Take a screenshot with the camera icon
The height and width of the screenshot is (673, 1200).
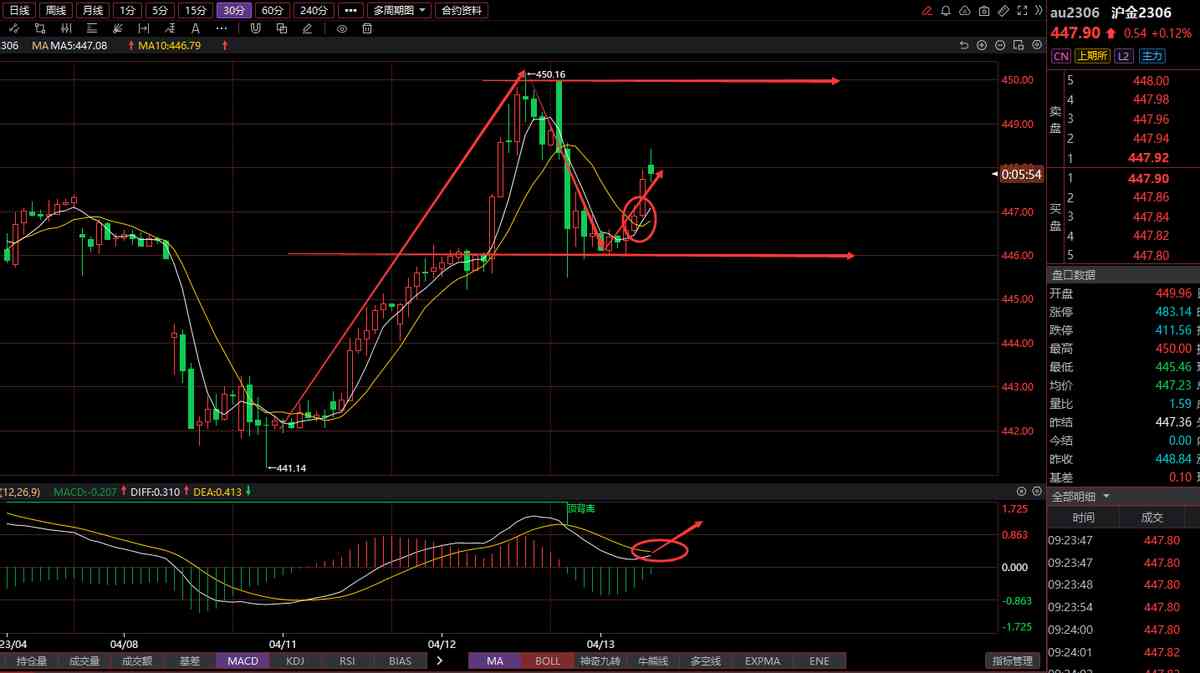pyautogui.click(x=984, y=11)
